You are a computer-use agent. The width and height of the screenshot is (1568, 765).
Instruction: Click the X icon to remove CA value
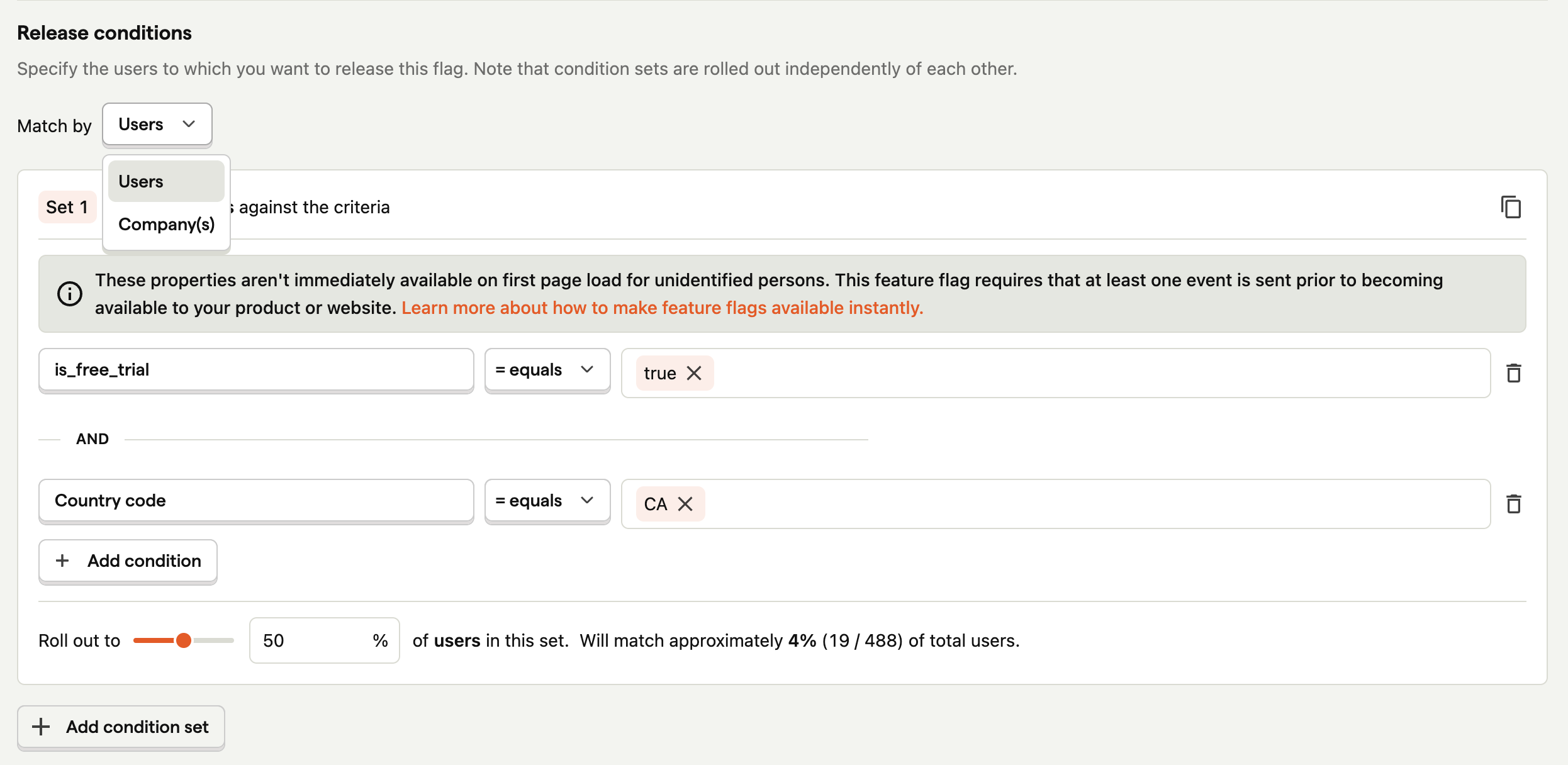[x=685, y=503]
